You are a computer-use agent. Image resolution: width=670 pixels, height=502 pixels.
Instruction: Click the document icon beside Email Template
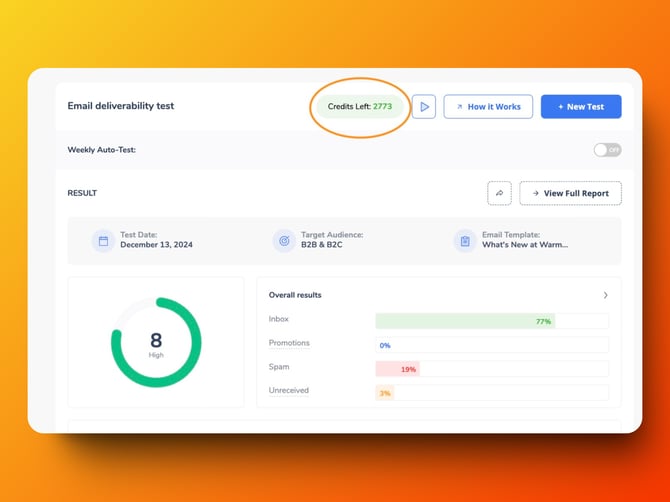point(464,241)
